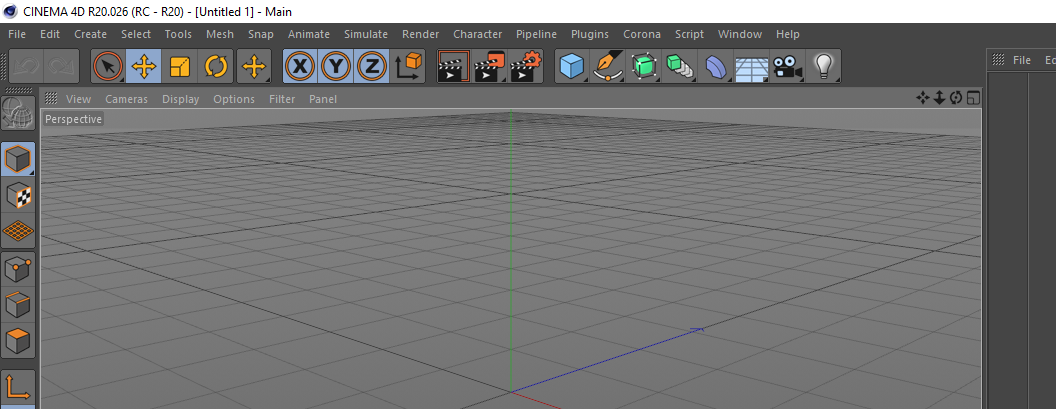The width and height of the screenshot is (1056, 409).
Task: Click Render View clapperboard icon
Action: tap(453, 66)
